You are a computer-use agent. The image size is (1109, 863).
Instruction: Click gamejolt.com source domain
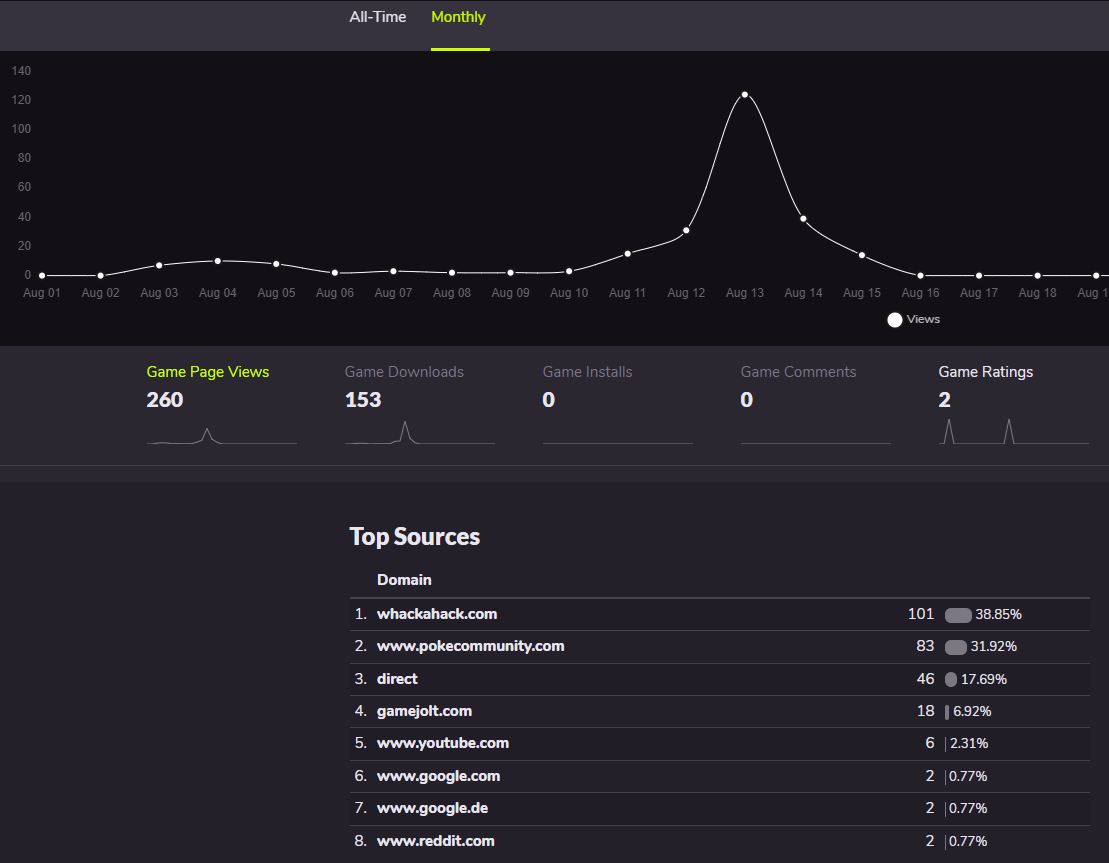coord(424,711)
